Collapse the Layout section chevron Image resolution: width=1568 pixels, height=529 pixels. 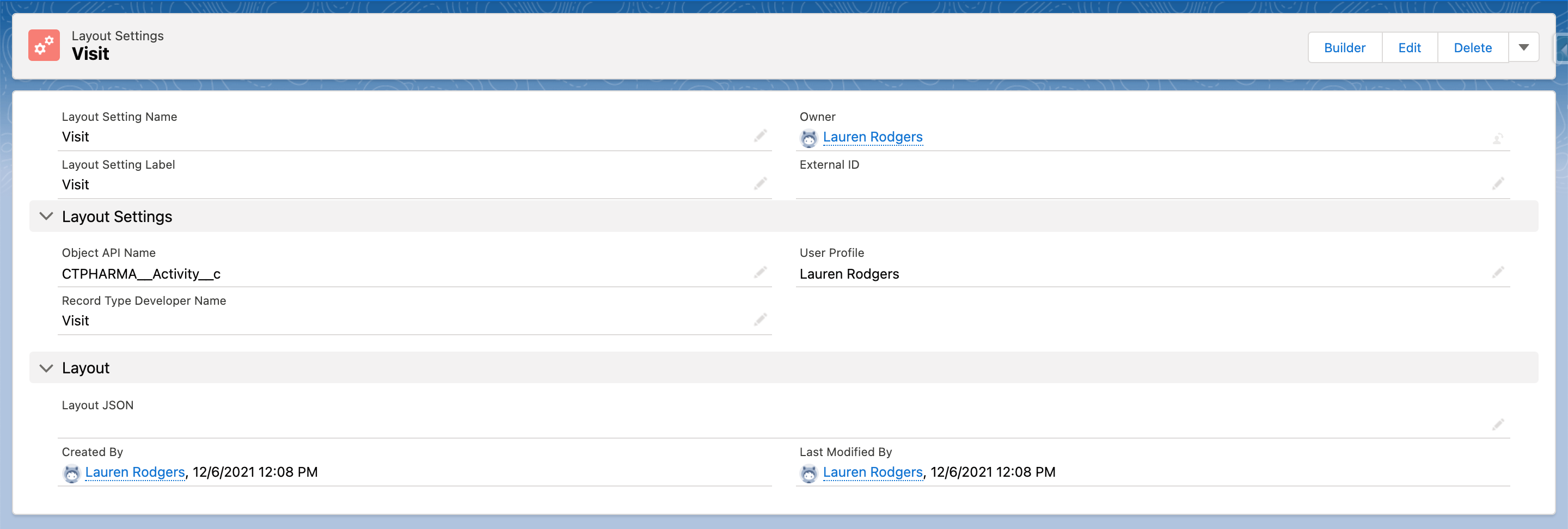click(46, 368)
